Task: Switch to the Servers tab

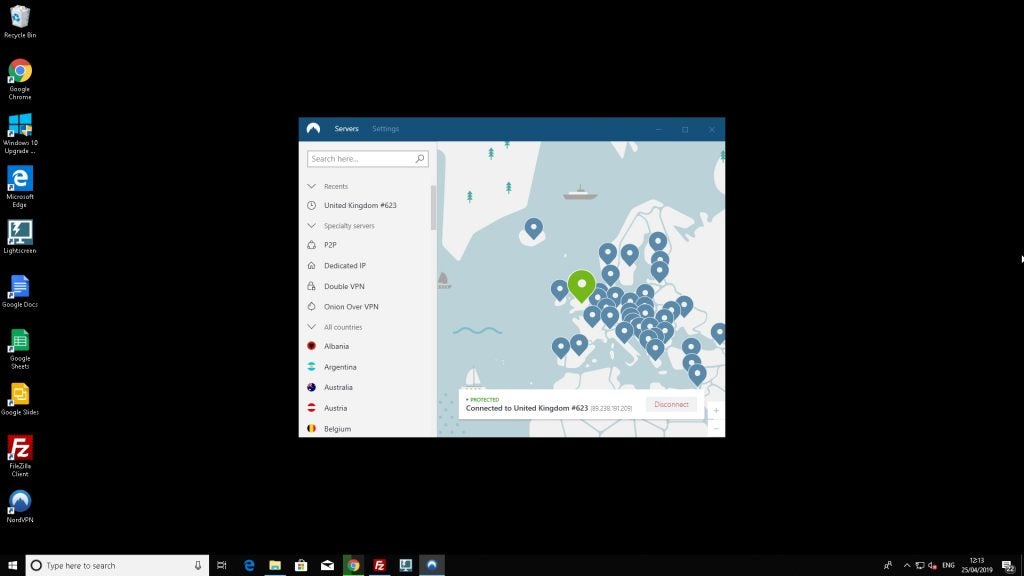Action: coord(346,129)
